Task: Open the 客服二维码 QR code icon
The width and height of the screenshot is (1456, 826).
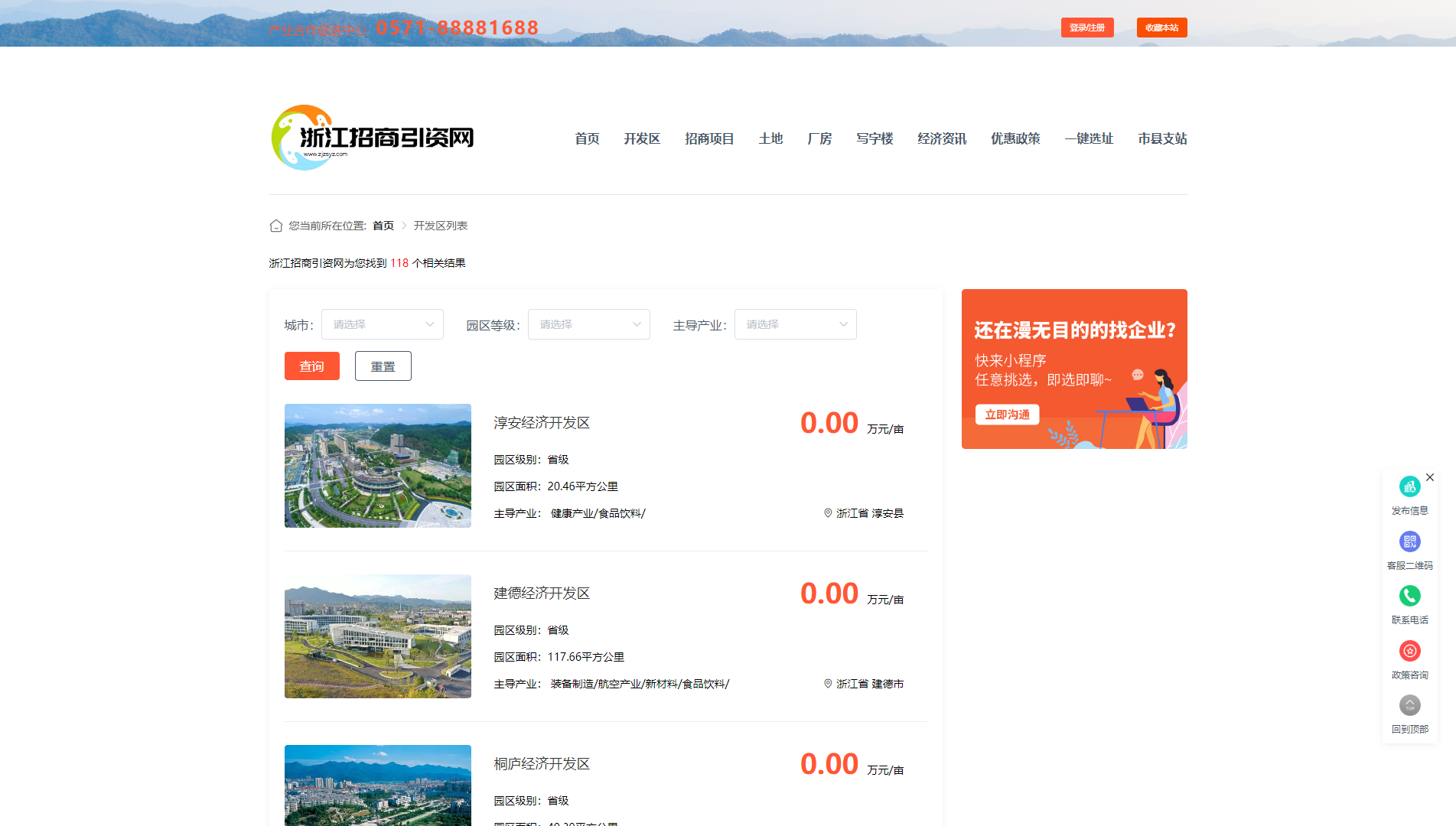Action: 1409,541
